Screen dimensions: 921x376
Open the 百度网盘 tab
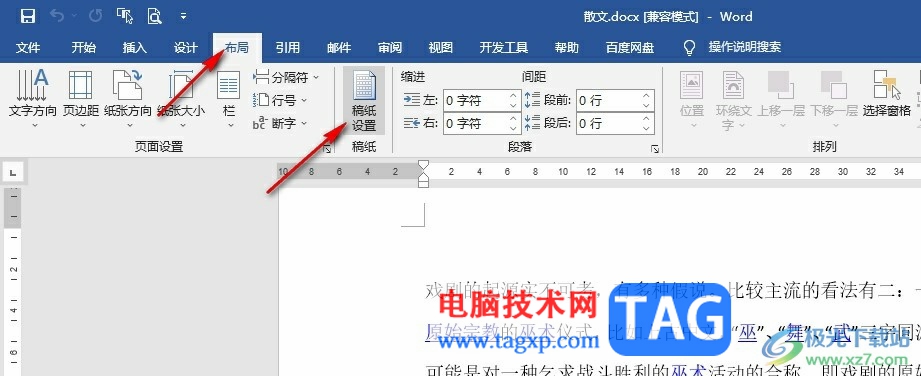(x=630, y=48)
